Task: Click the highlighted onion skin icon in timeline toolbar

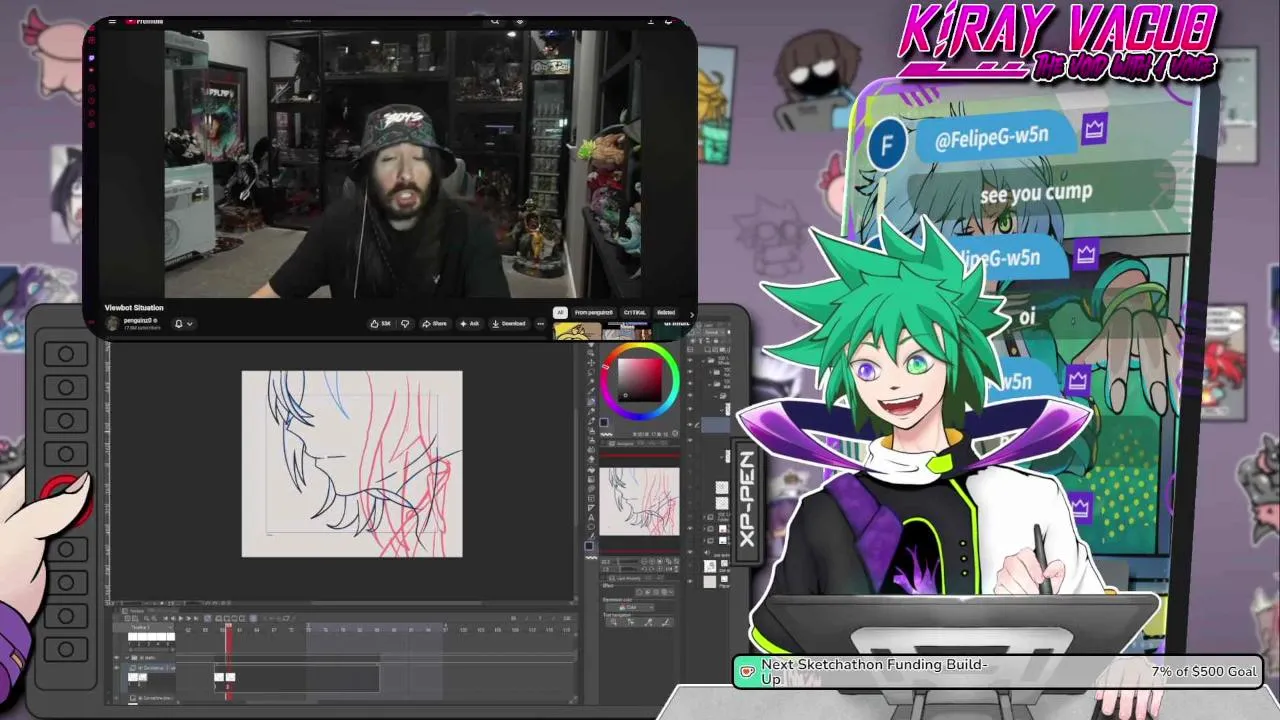Action: point(253,618)
